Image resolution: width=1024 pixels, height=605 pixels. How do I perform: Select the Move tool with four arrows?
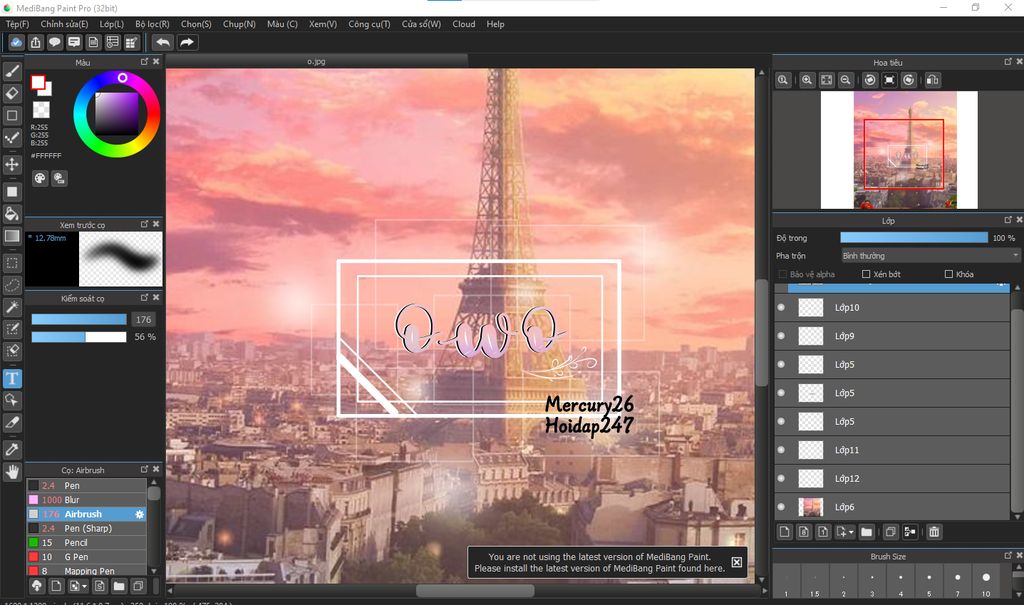point(12,164)
